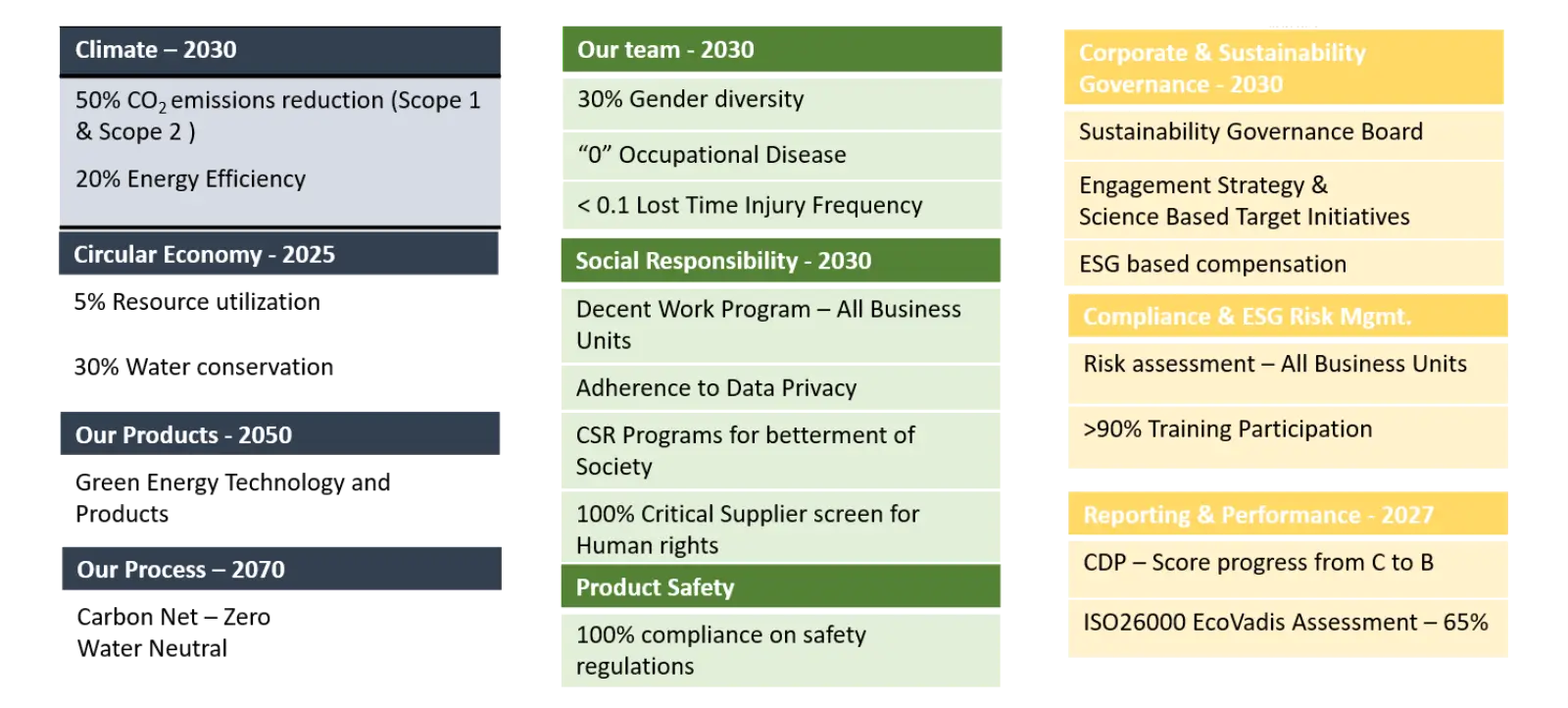
Task: Select 'CDP – Score progress from C to B'
Action: 1258,563
